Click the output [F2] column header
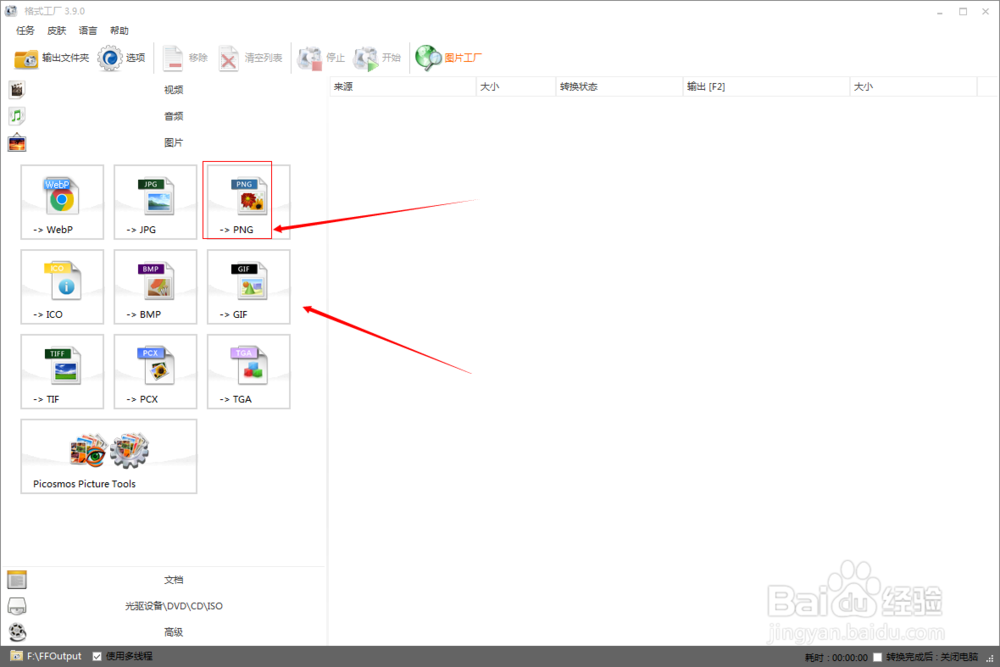The width and height of the screenshot is (1000, 667). [x=766, y=87]
